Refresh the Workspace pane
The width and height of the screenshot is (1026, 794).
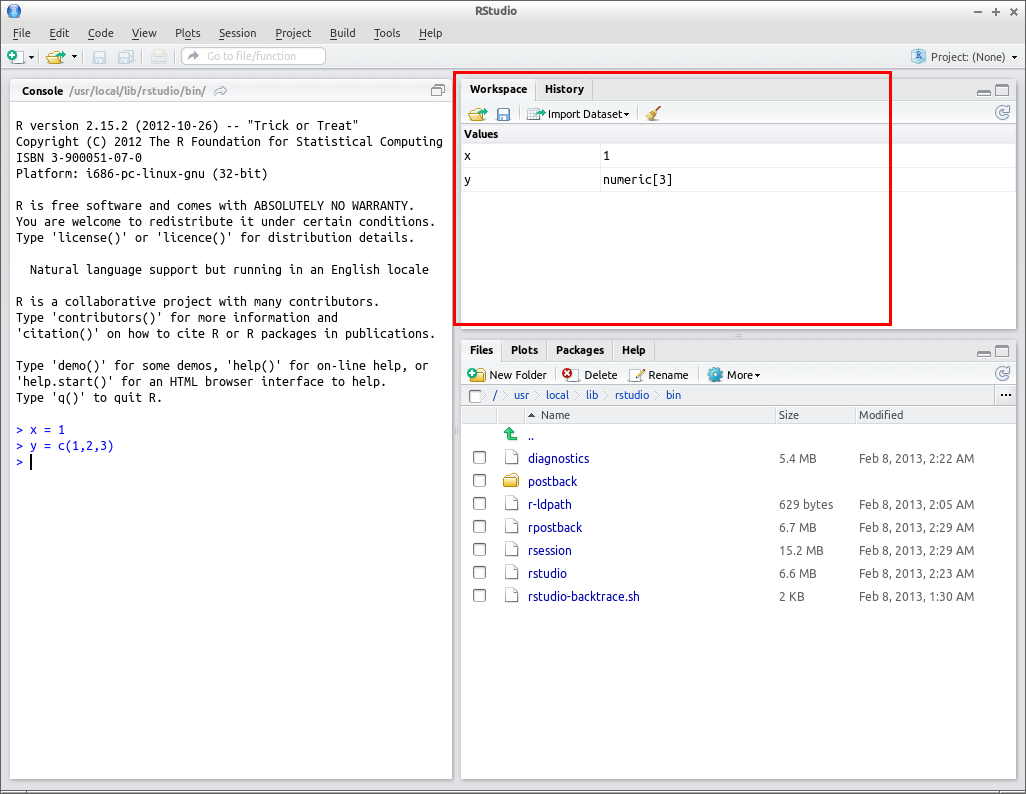[1002, 113]
